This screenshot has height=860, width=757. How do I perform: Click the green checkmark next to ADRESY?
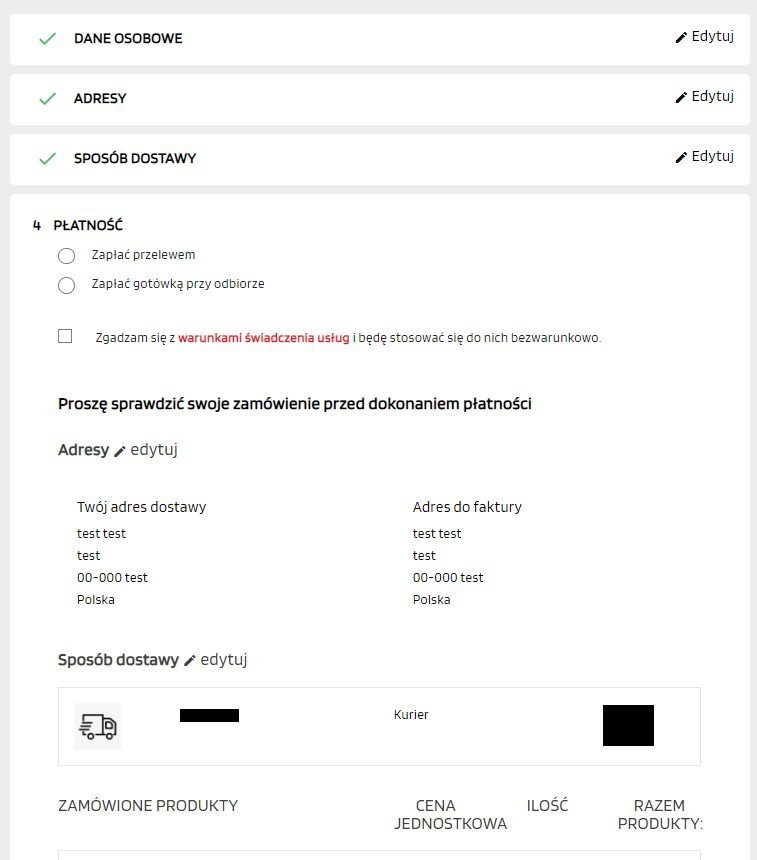pos(46,99)
